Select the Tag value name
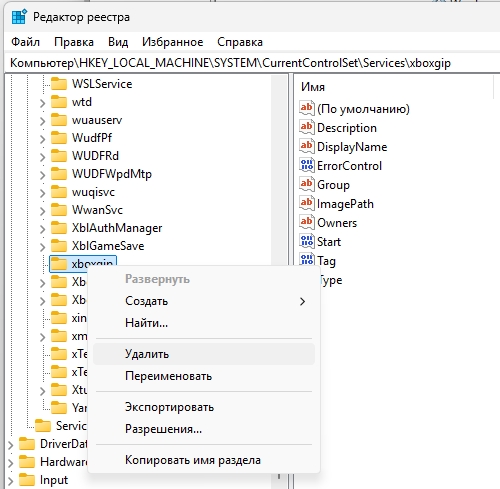This screenshot has width=500, height=489. point(326,261)
